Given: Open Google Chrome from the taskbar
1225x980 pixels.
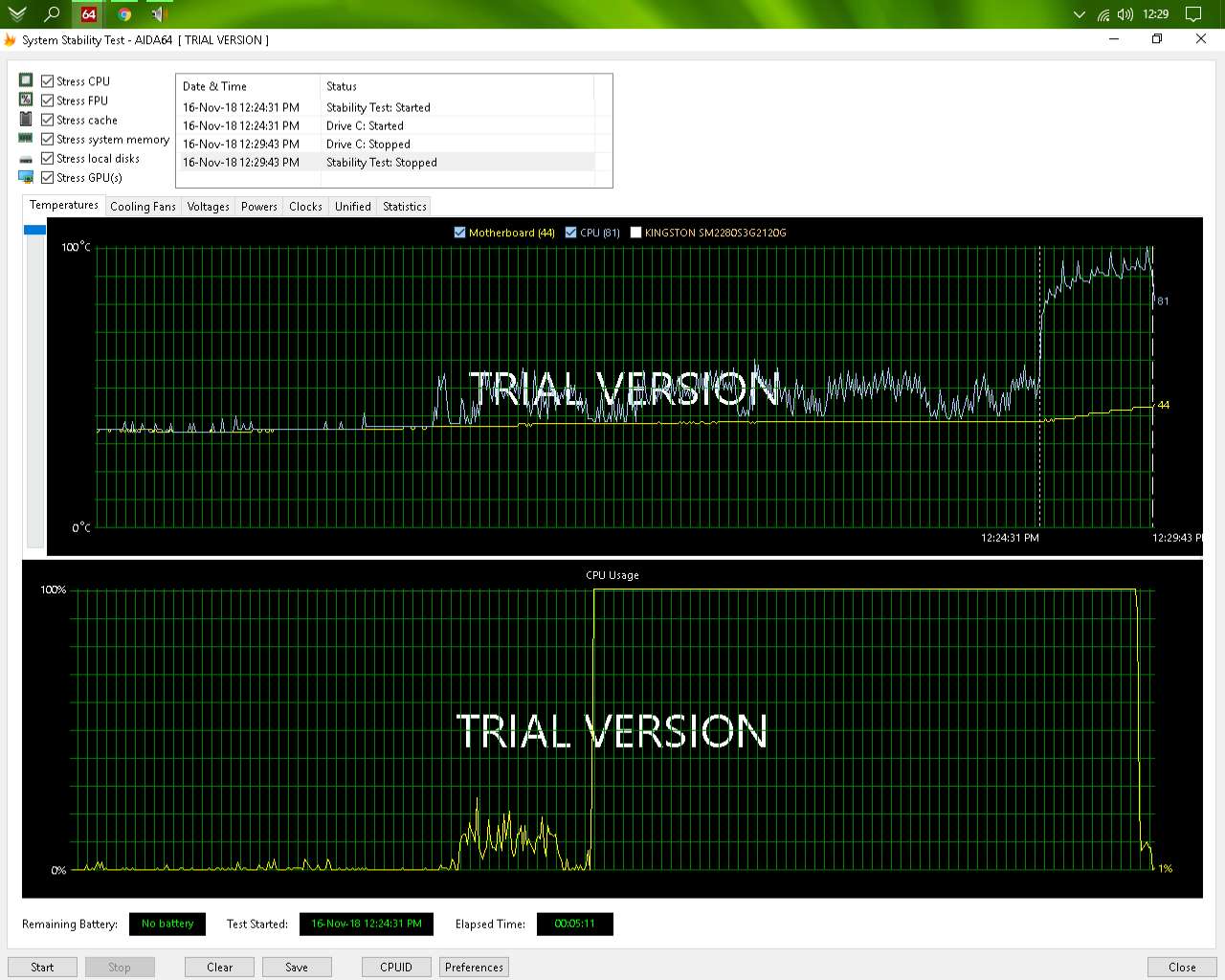Looking at the screenshot, I should click(x=124, y=14).
